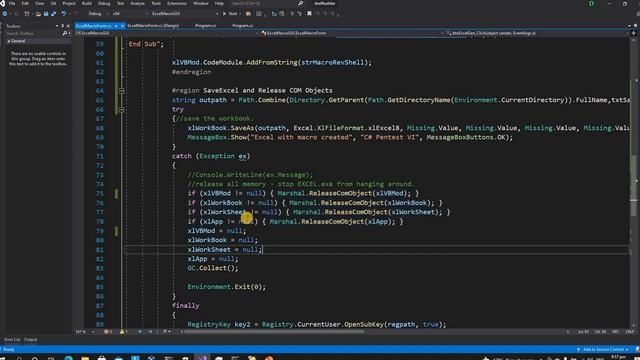Open the Extensions menu
640x360 pixels.
[x=177, y=3]
